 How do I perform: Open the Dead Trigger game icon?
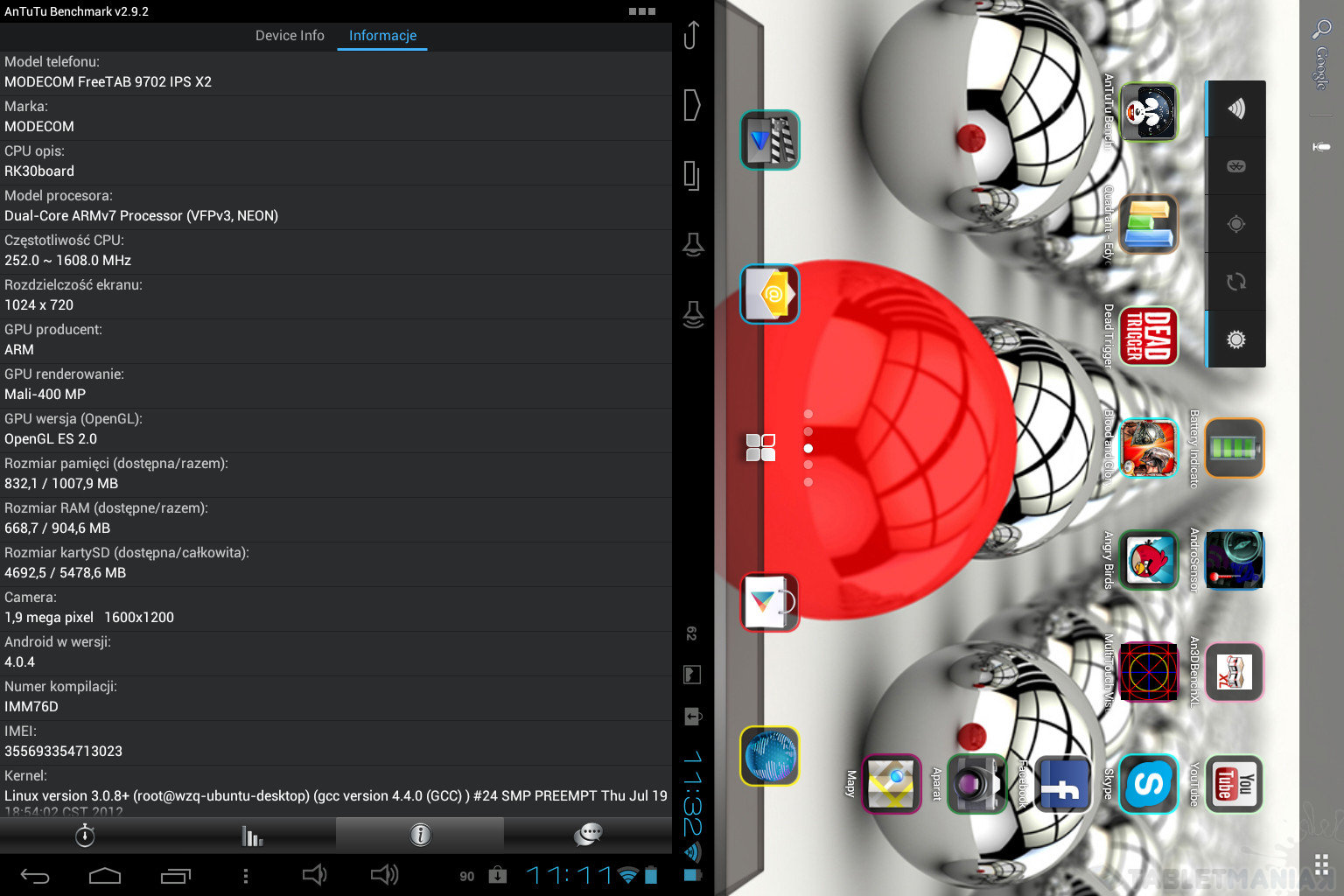(x=1148, y=335)
